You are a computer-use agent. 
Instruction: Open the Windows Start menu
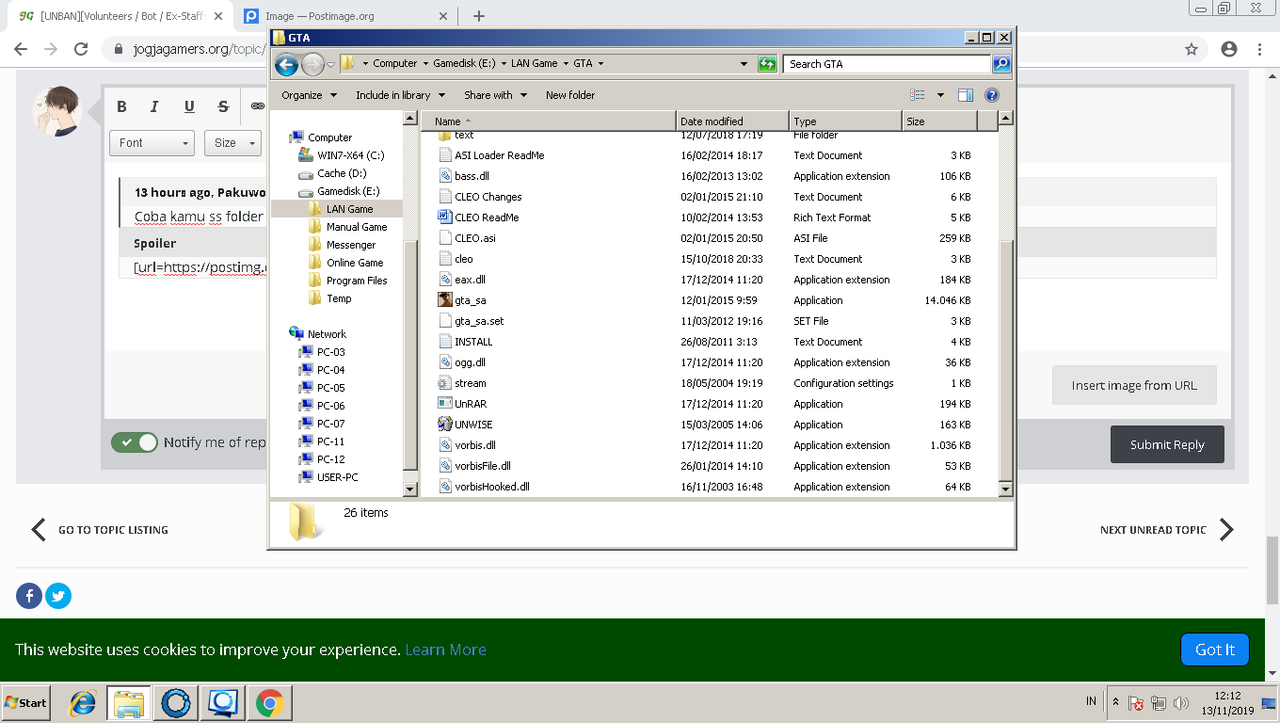(x=27, y=703)
